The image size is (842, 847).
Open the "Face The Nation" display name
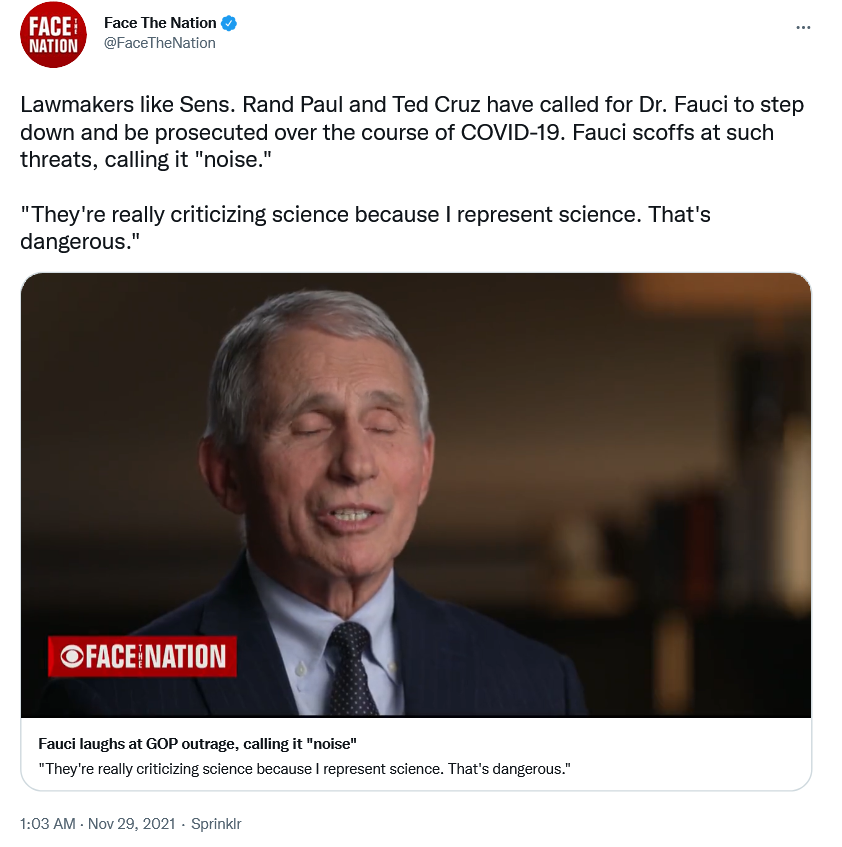[x=160, y=23]
